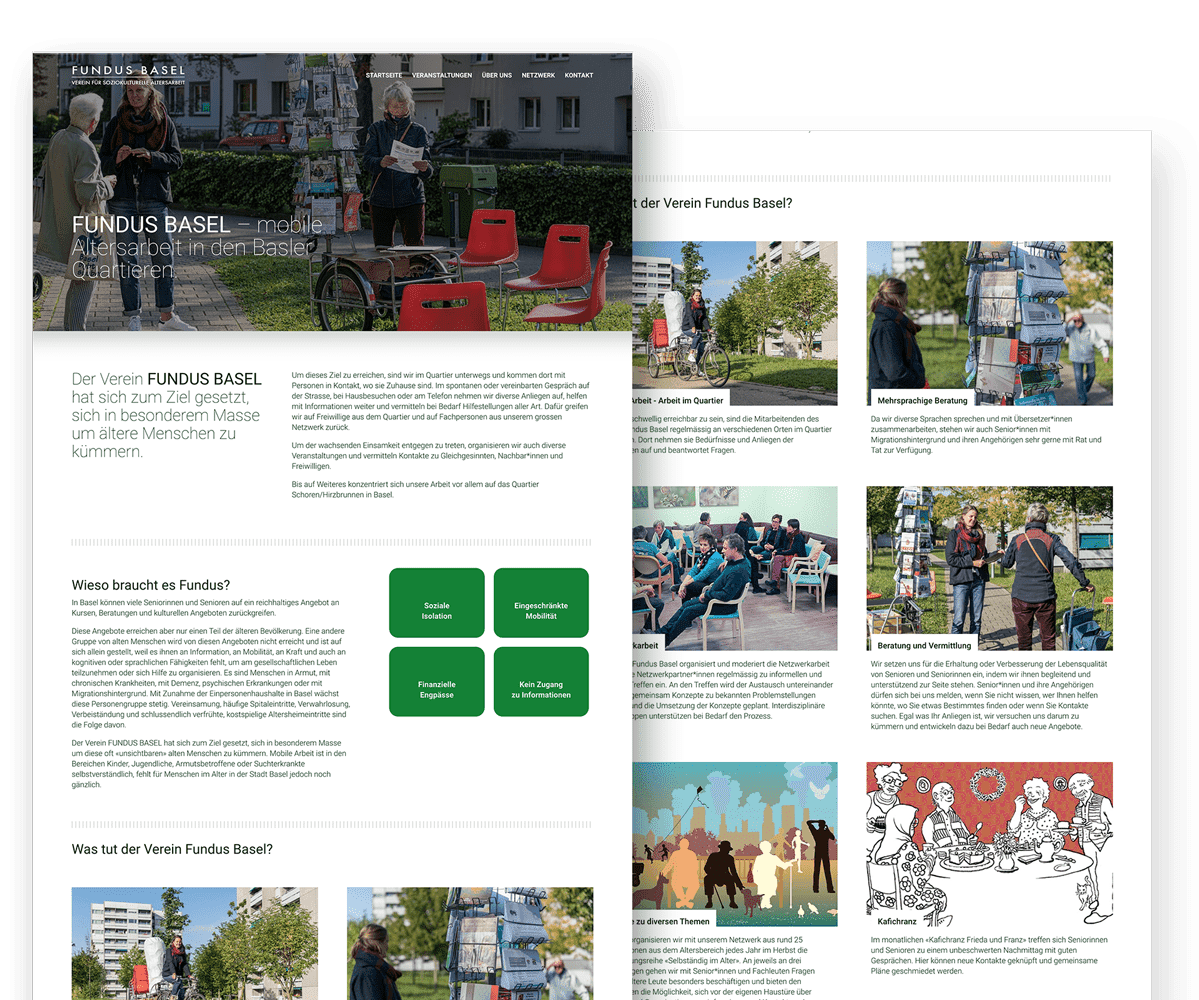Click the paragraph starting 'Wir setzen uns für die Erhaltung'
This screenshot has width=1199, height=1000.
point(989,695)
